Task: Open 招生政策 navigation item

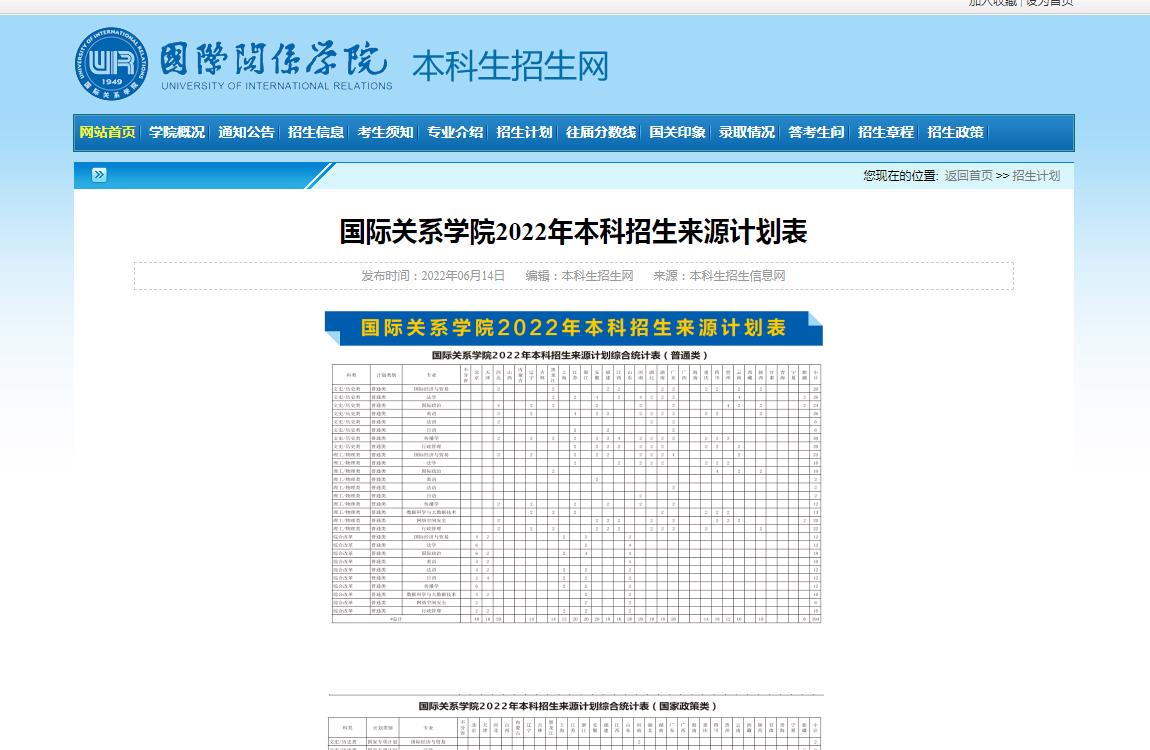Action: (955, 133)
